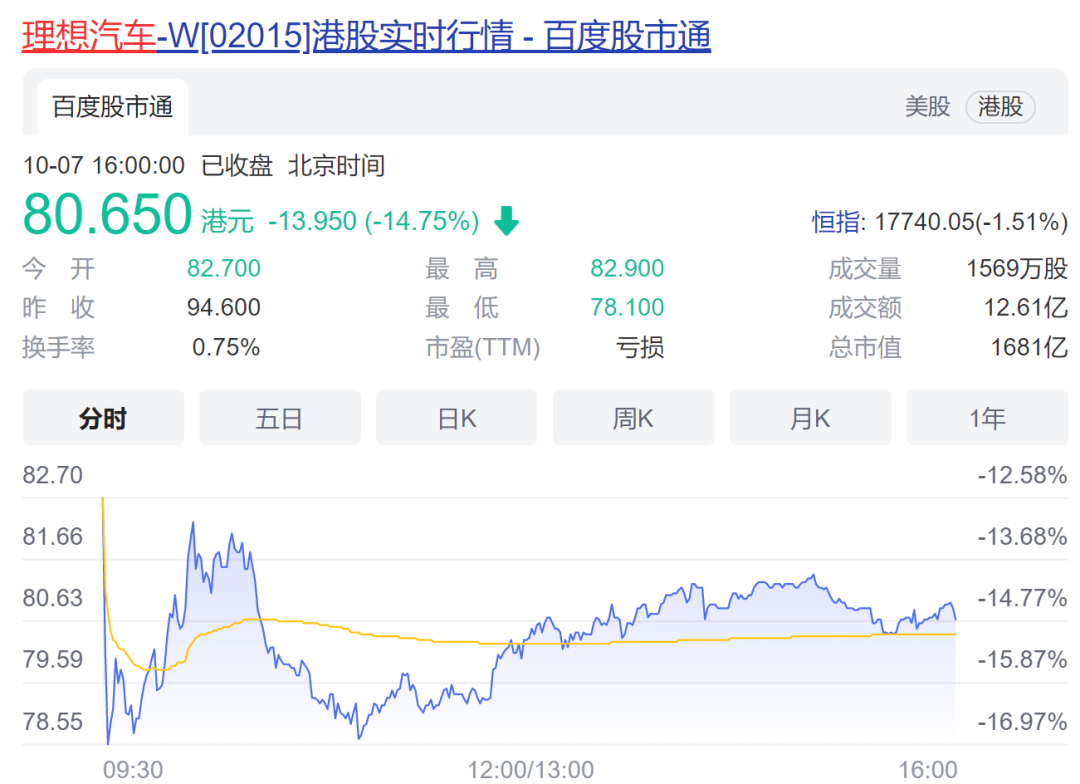Click the 成交额 value 12.61亿
This screenshot has height=784, width=1080.
tap(1026, 307)
